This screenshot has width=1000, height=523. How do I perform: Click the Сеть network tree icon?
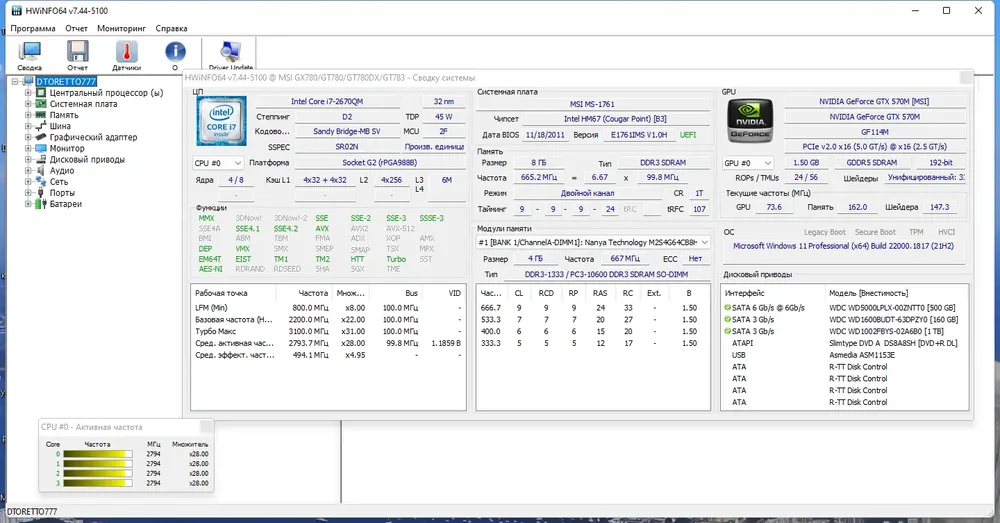[41, 182]
